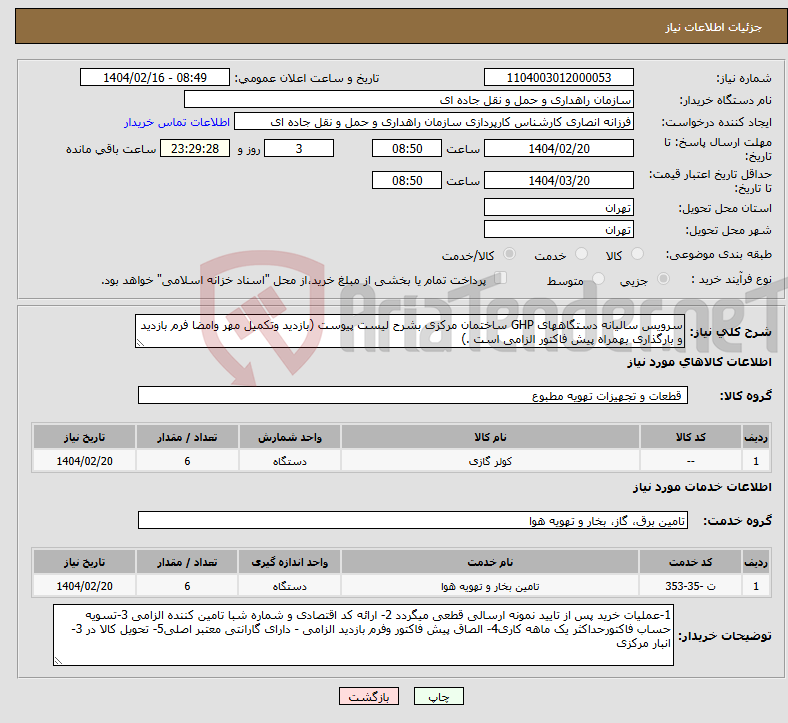Click the service group تامین برق، گاز field
Image resolution: width=788 pixels, height=723 pixels.
tap(413, 521)
